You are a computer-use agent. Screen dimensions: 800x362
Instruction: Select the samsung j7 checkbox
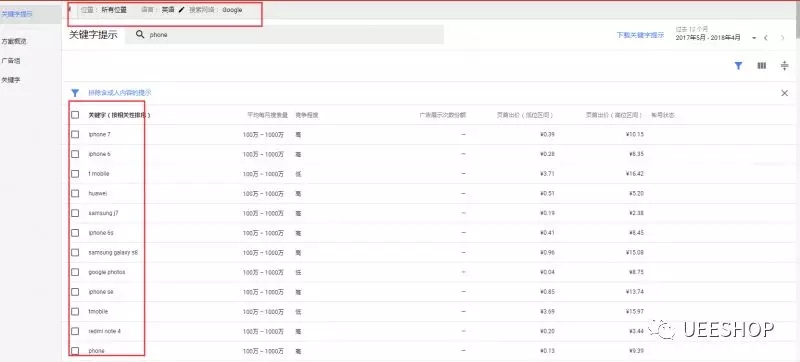click(x=75, y=213)
